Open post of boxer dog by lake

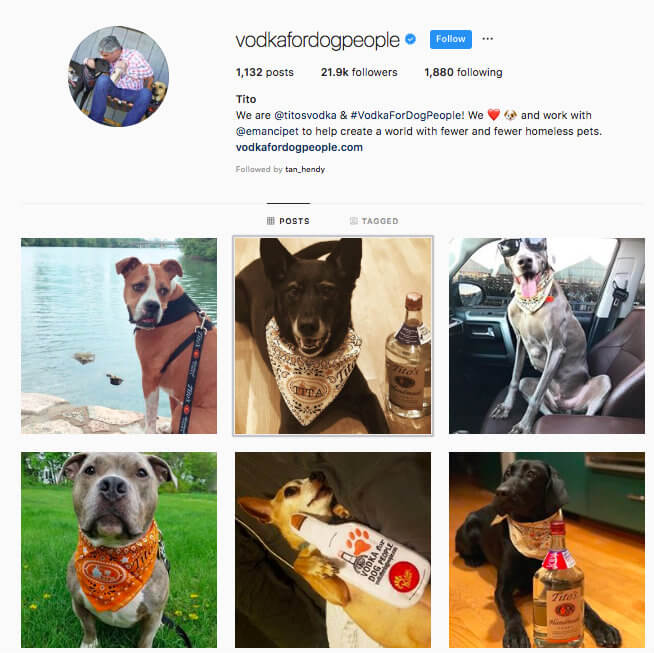[119, 336]
